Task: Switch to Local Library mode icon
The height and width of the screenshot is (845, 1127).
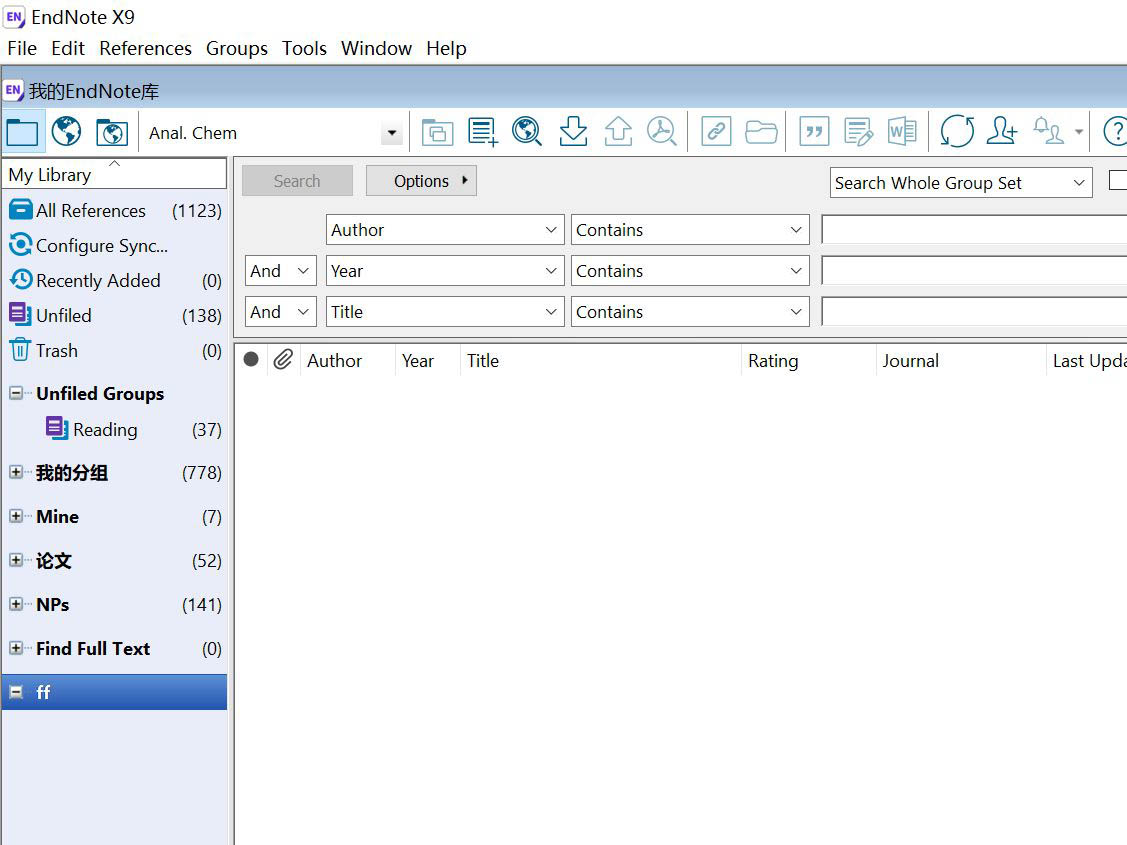Action: click(x=22, y=132)
